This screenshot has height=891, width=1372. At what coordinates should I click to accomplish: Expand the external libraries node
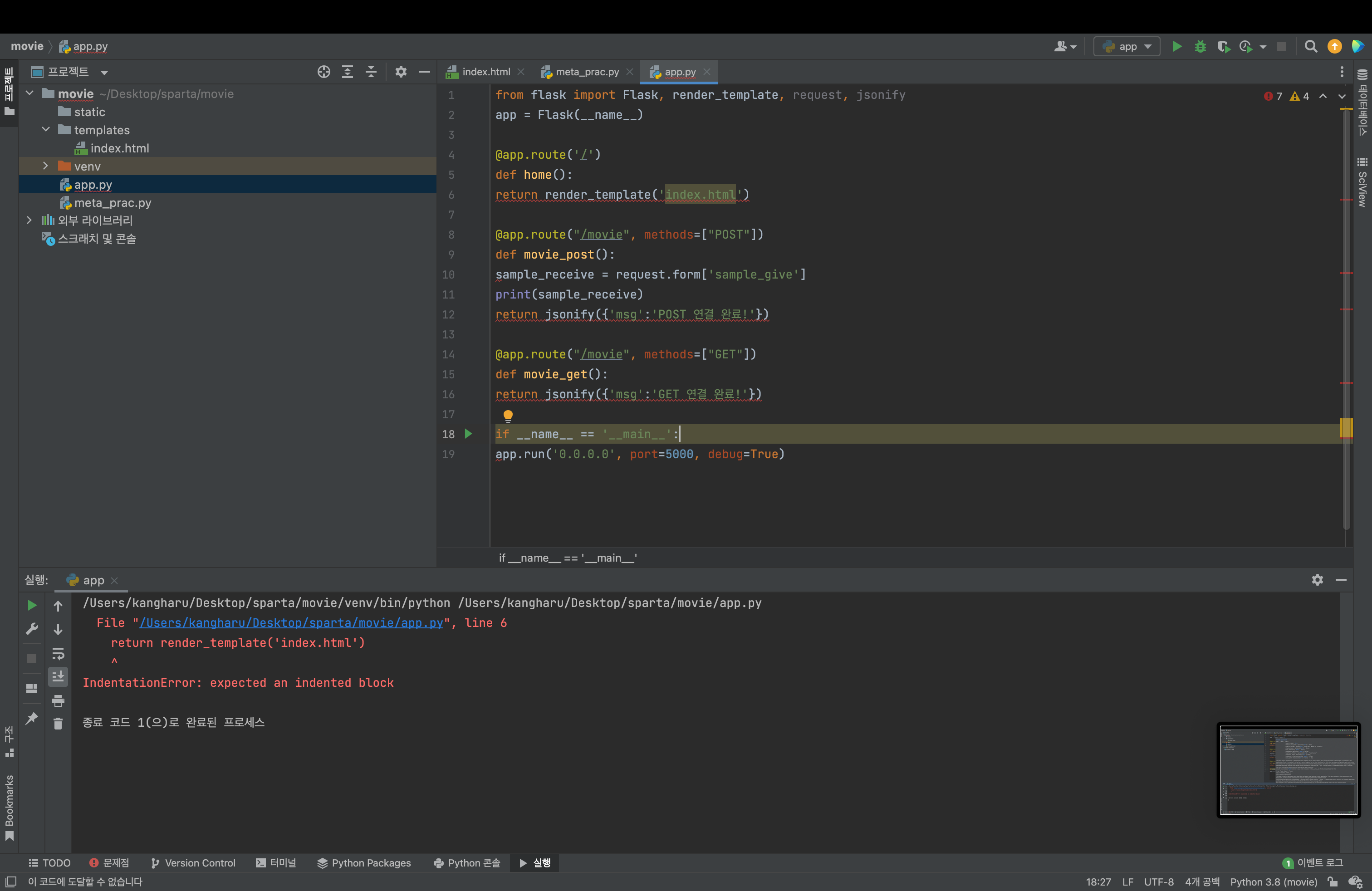pos(29,220)
